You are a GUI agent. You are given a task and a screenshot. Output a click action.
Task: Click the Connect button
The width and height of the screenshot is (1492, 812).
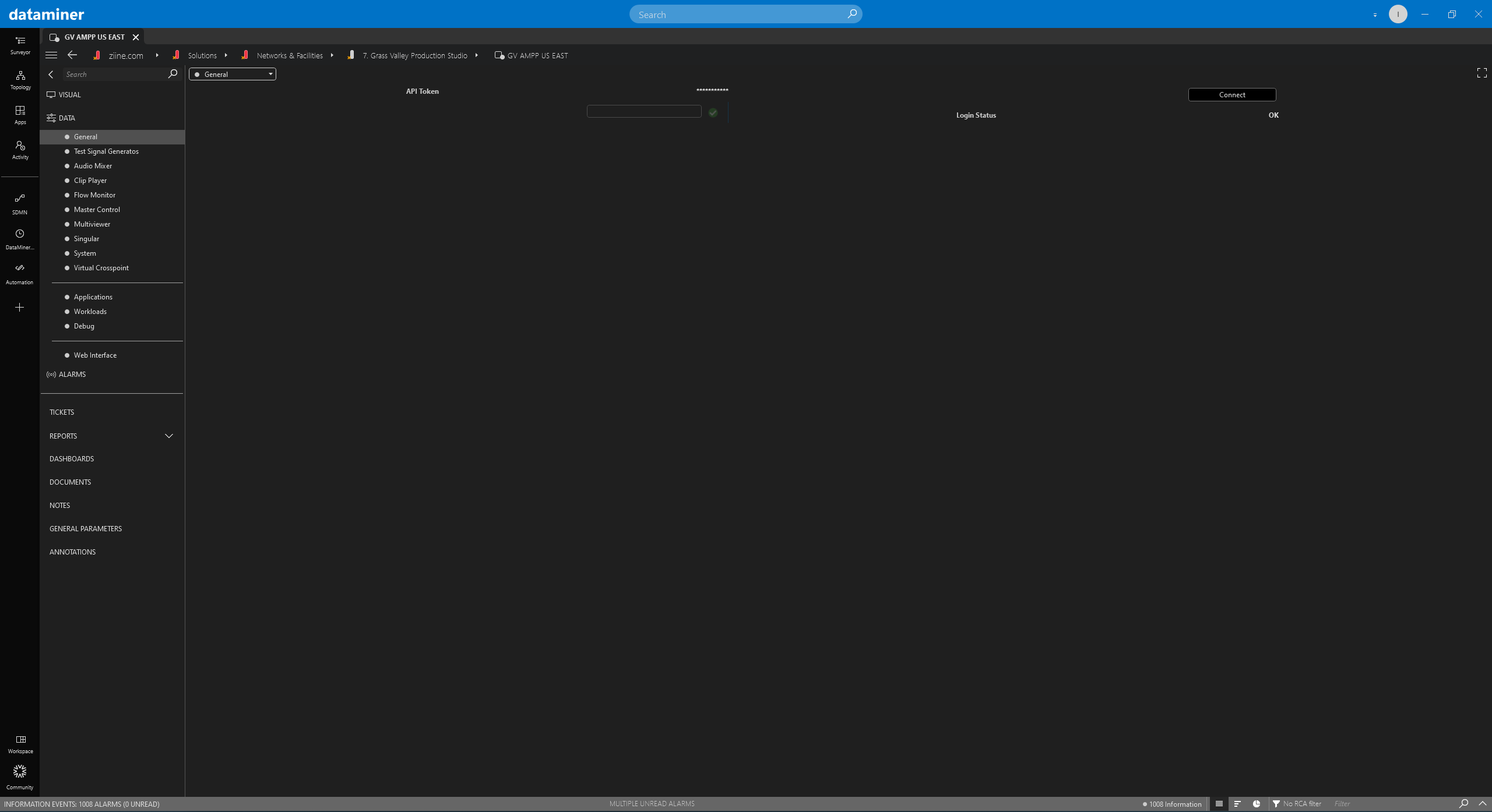point(1232,94)
